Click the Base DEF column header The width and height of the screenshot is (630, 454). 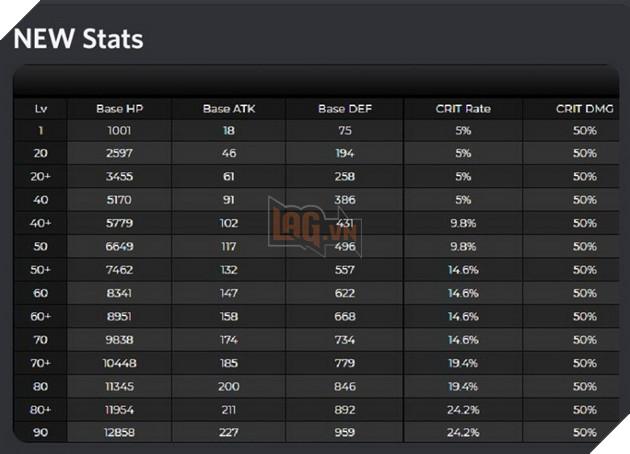pos(344,108)
